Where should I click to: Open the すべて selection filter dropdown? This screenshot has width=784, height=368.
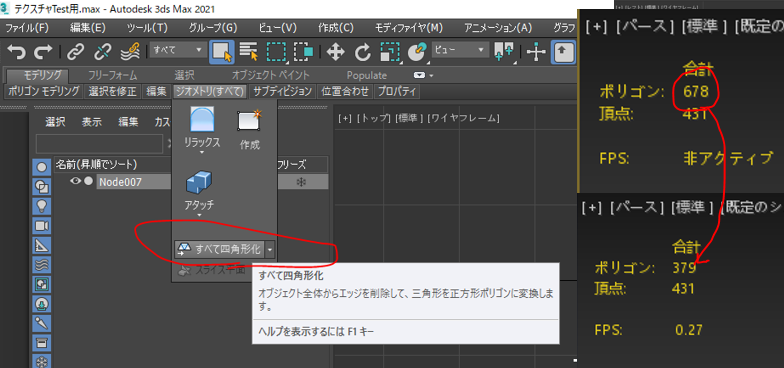pos(178,50)
